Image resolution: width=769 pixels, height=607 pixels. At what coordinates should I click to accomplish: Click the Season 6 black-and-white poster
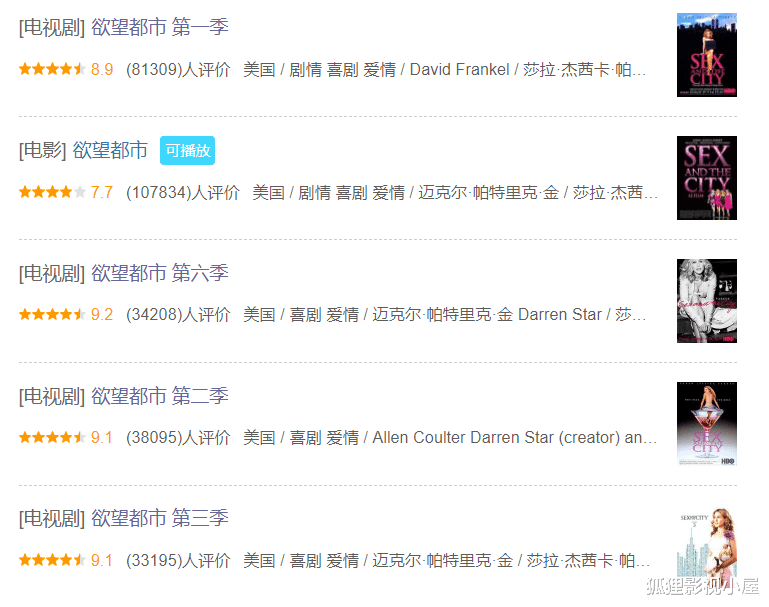pos(707,301)
